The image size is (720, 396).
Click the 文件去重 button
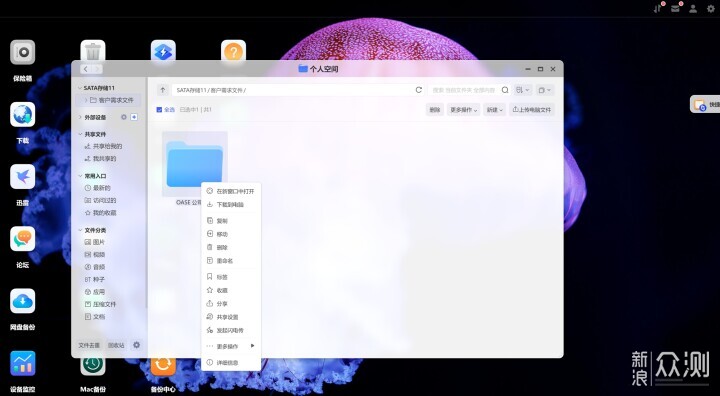(89, 345)
